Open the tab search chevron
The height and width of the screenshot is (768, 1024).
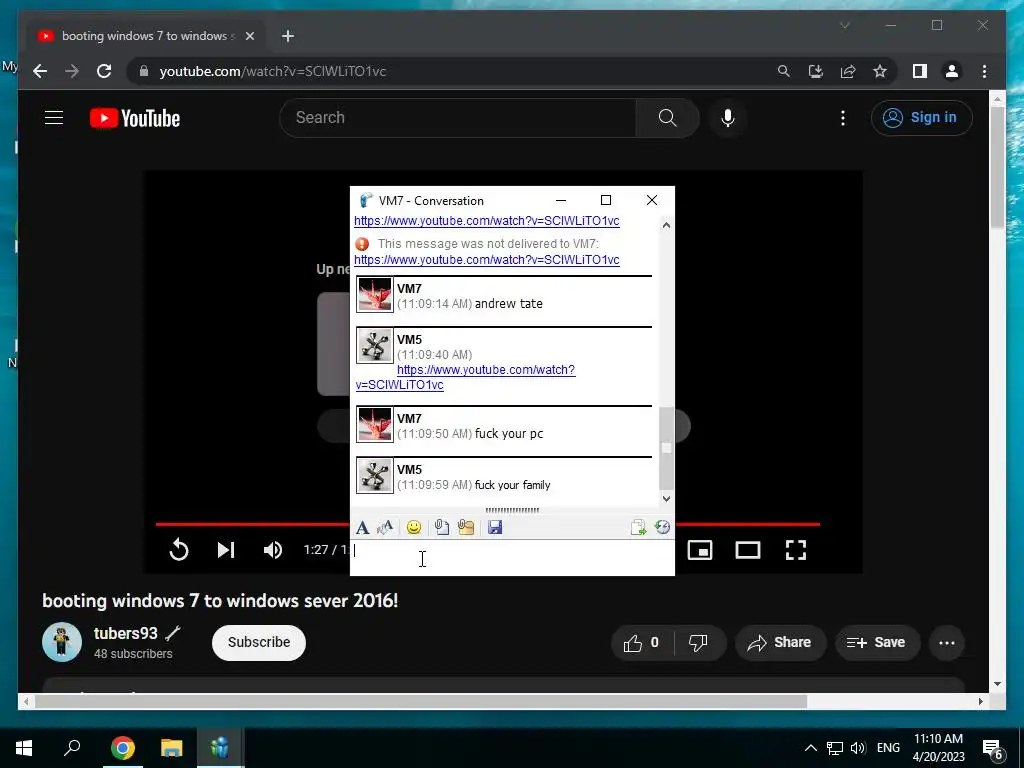click(844, 25)
